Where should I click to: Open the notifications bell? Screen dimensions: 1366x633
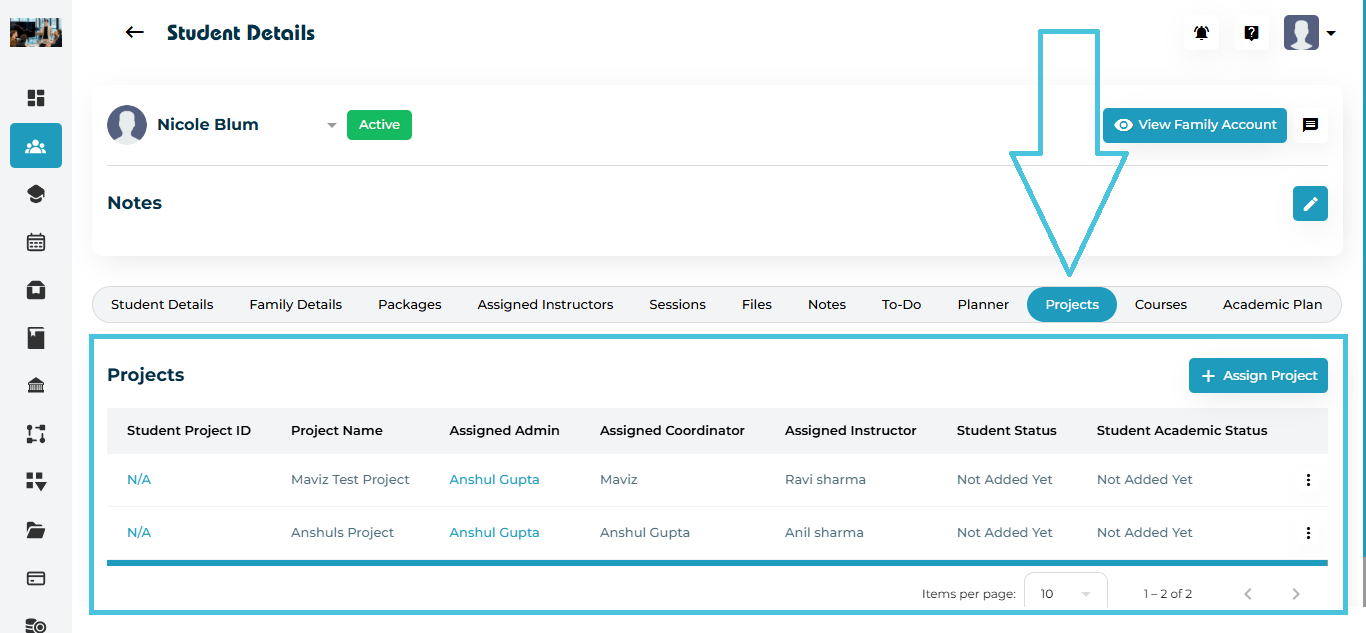click(x=1201, y=33)
